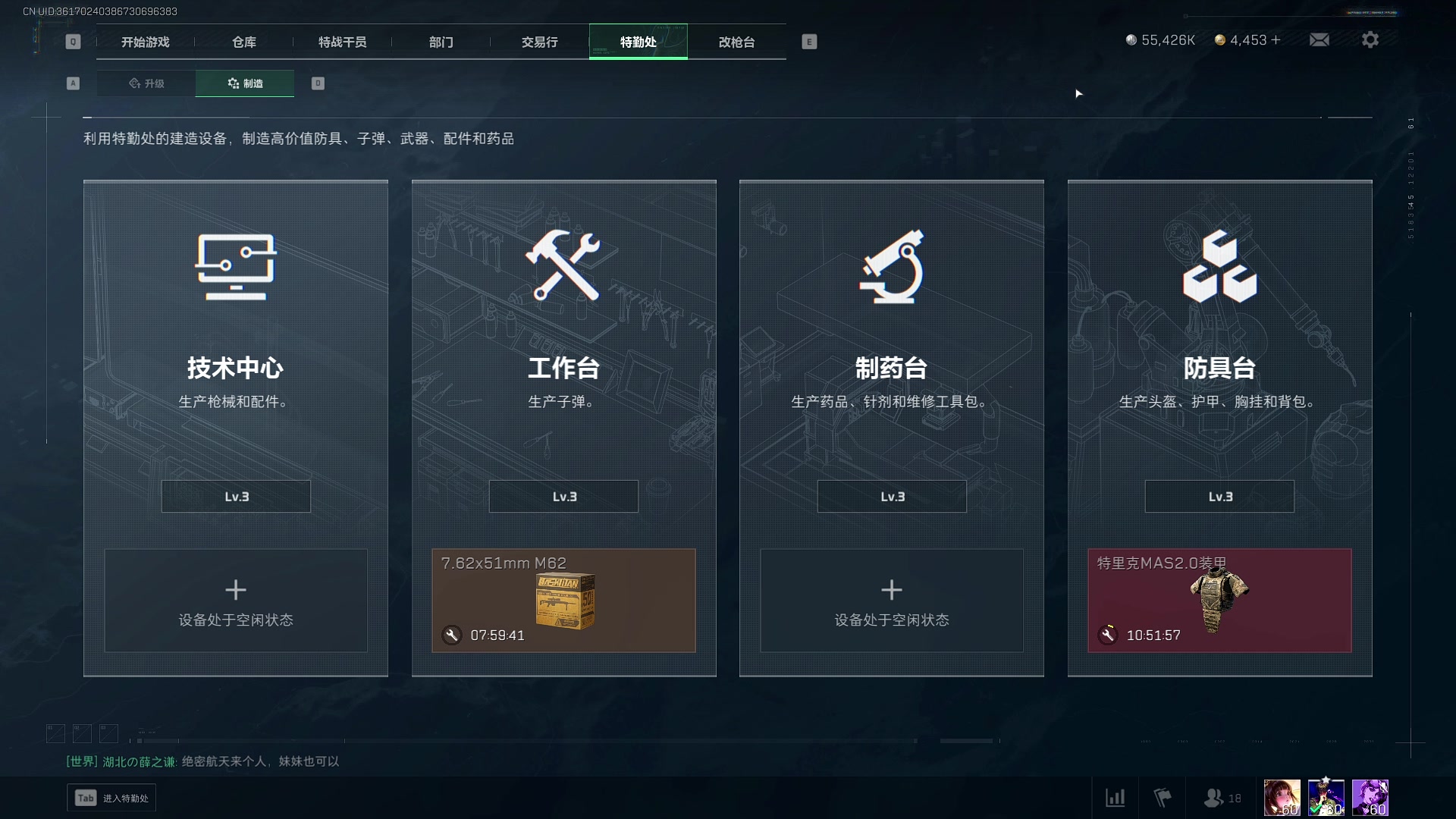
Task: Click the plus next to 4,453 currency
Action: [x=1276, y=39]
